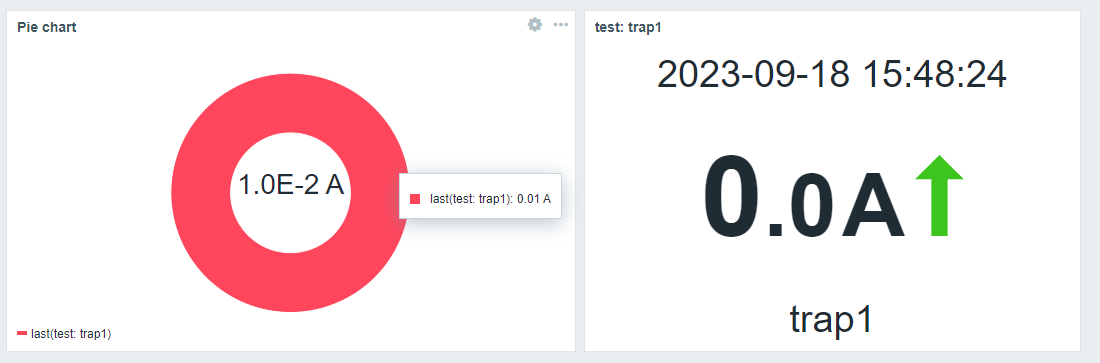Click the red square in the tooltip
This screenshot has width=1100, height=363.
click(x=415, y=199)
